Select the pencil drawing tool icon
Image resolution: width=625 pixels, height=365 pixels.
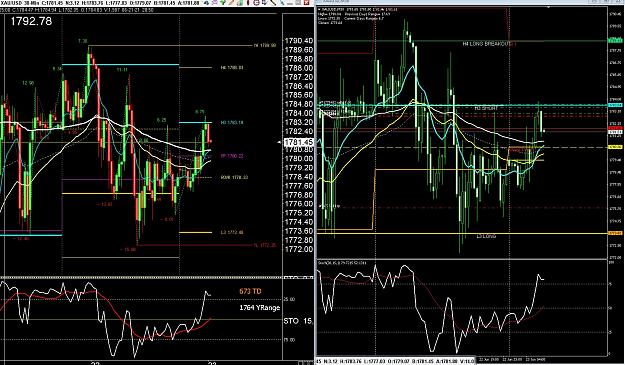coord(231,2)
